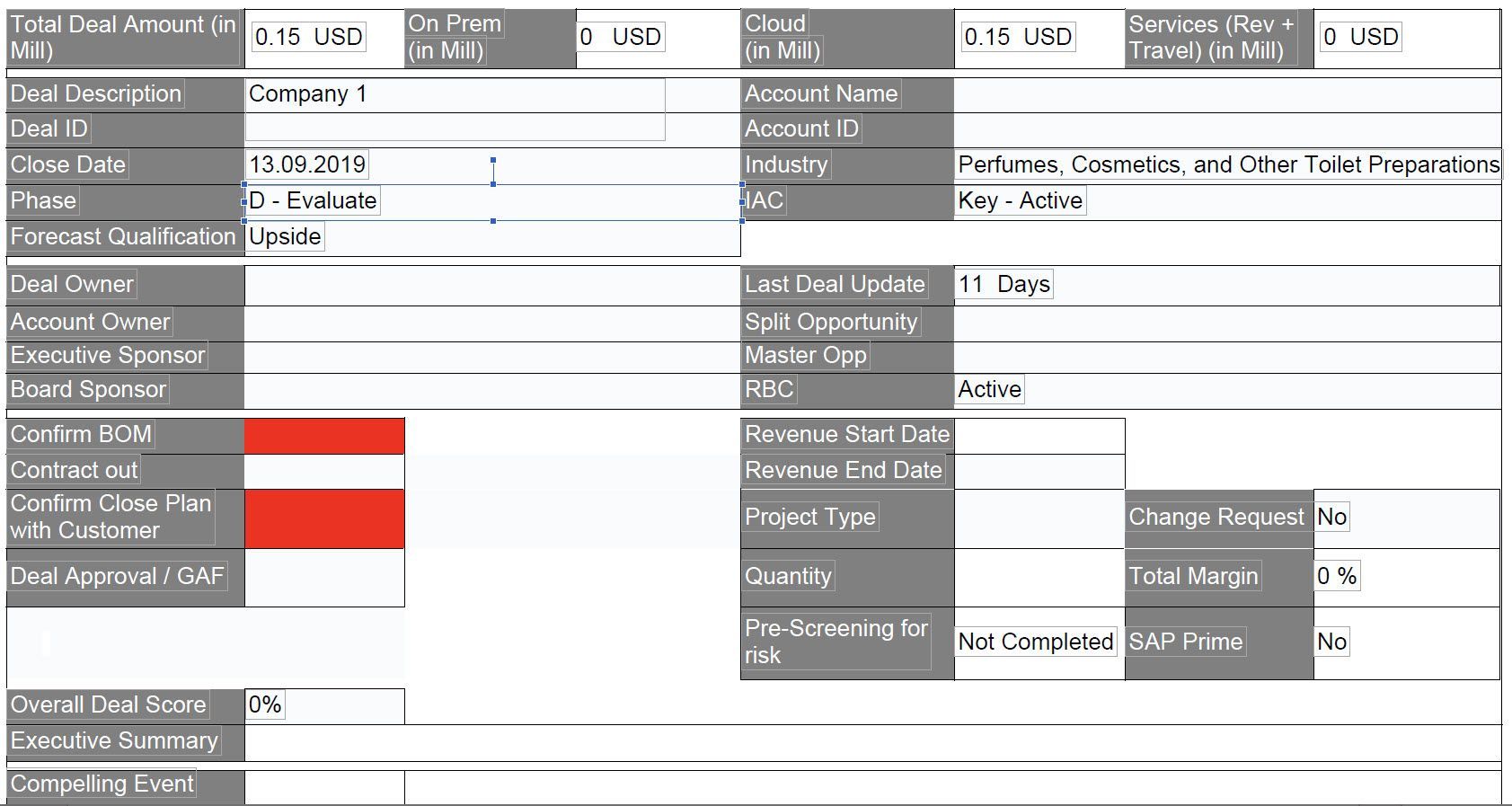1512x806 pixels.
Task: Click the Executive Summary label
Action: point(114,740)
